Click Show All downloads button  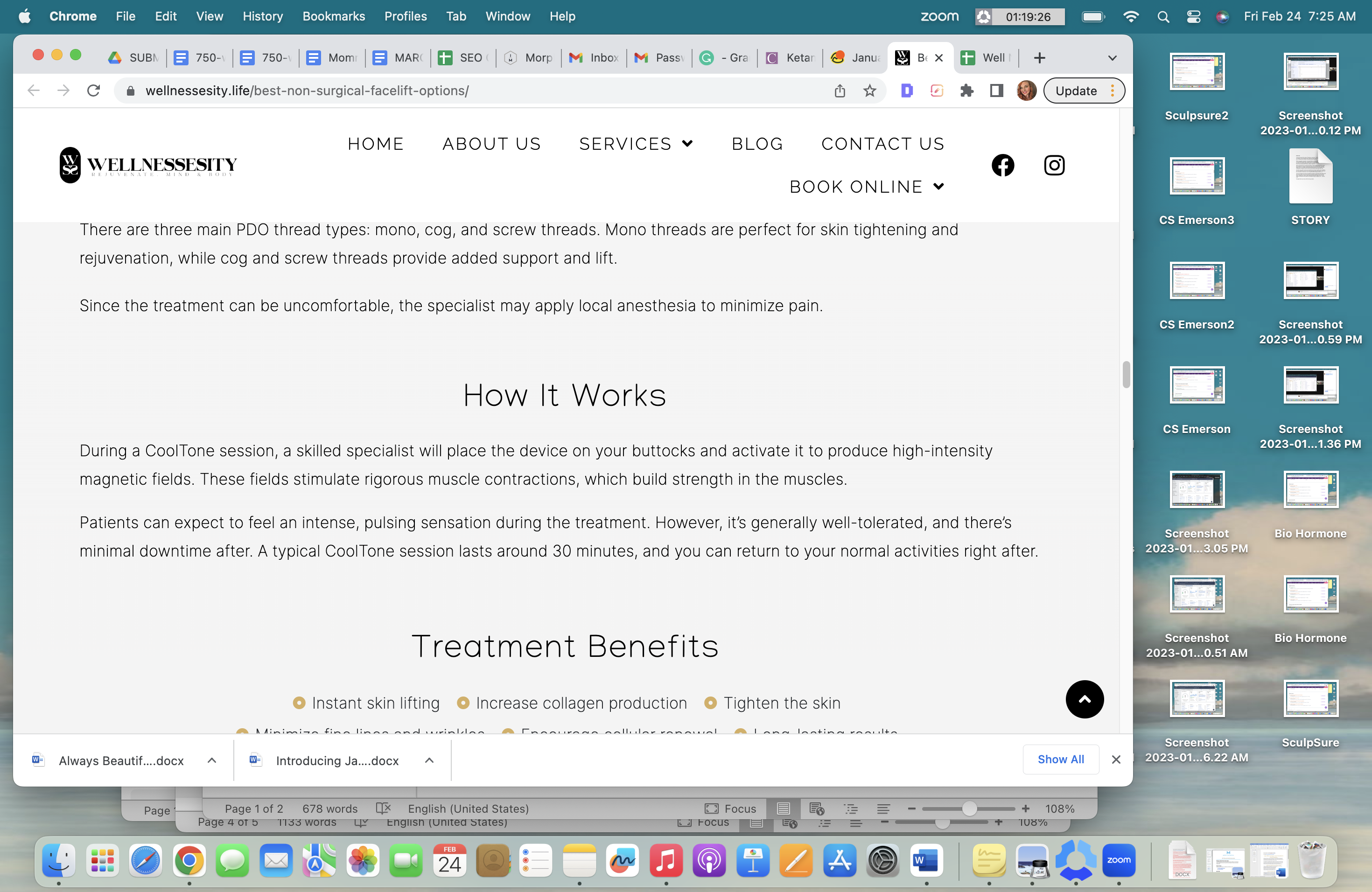(x=1060, y=759)
